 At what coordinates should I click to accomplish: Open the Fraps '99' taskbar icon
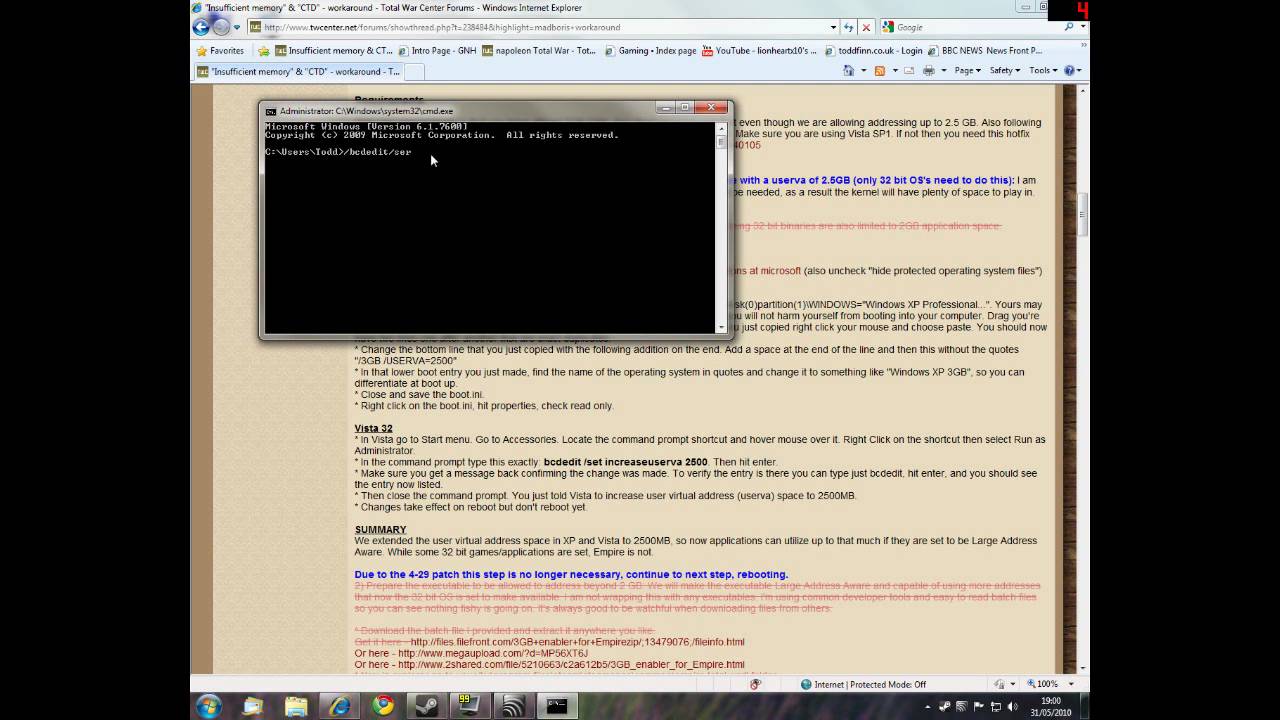coord(469,706)
